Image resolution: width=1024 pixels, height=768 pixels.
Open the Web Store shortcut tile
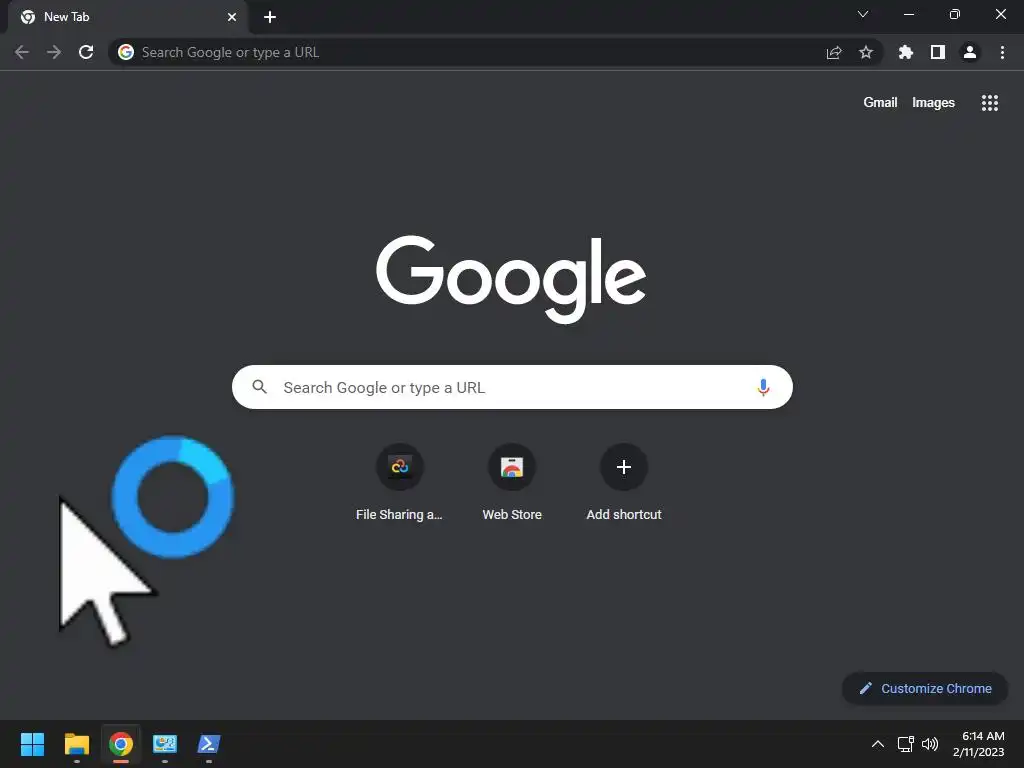pyautogui.click(x=512, y=483)
